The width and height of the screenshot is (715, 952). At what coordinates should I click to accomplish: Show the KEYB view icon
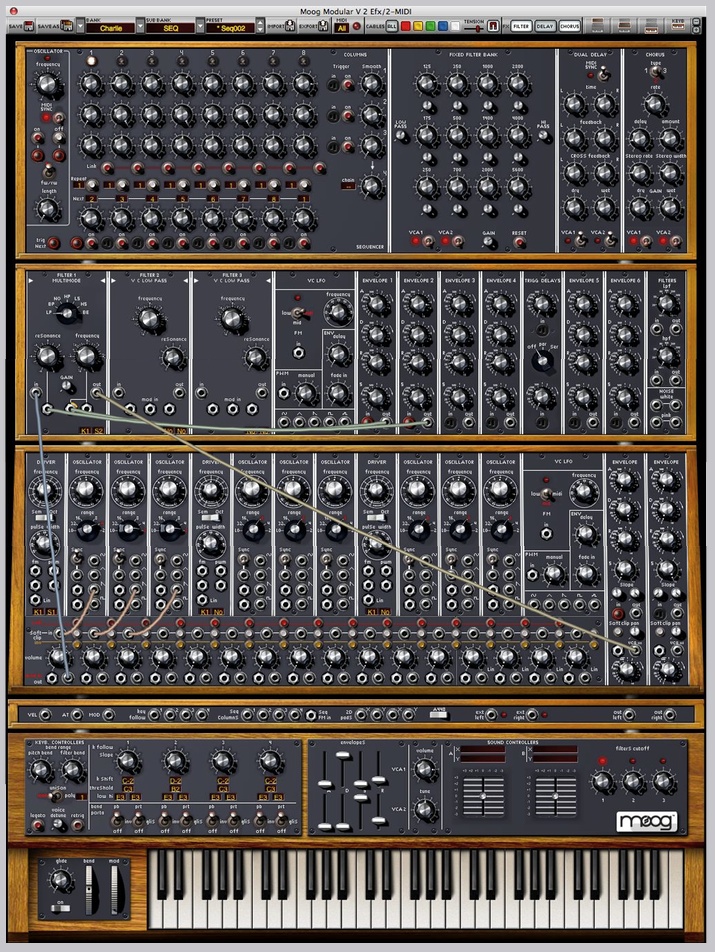679,26
